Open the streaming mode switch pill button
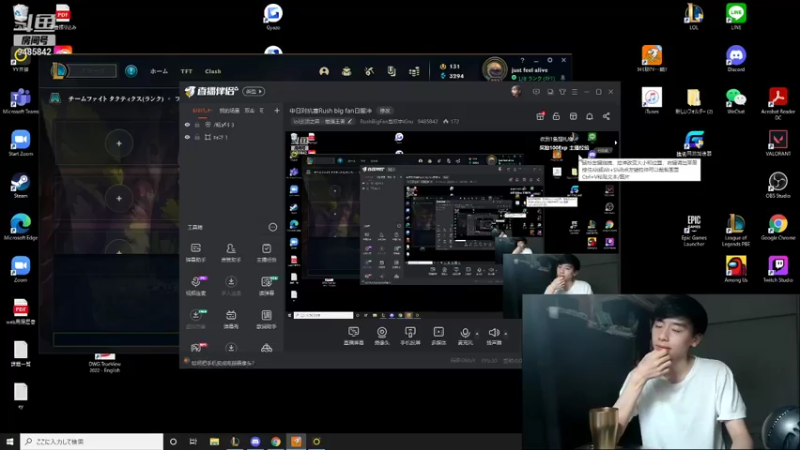This screenshot has height=450, width=800. [254, 91]
